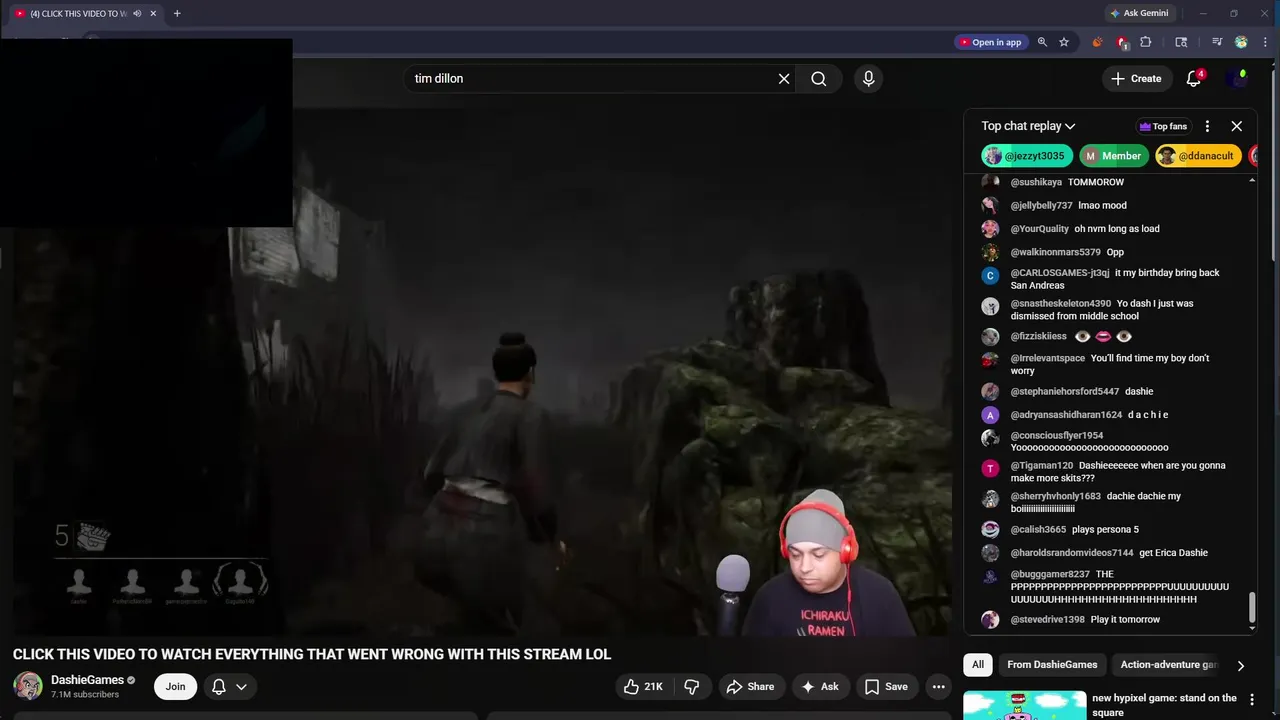Open the subscription notification bell dropdown
The image size is (1280, 720).
point(229,687)
